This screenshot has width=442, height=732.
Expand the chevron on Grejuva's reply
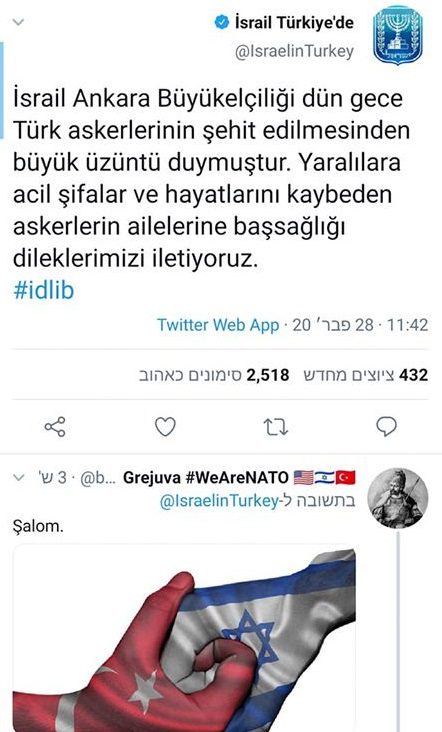pyautogui.click(x=18, y=478)
